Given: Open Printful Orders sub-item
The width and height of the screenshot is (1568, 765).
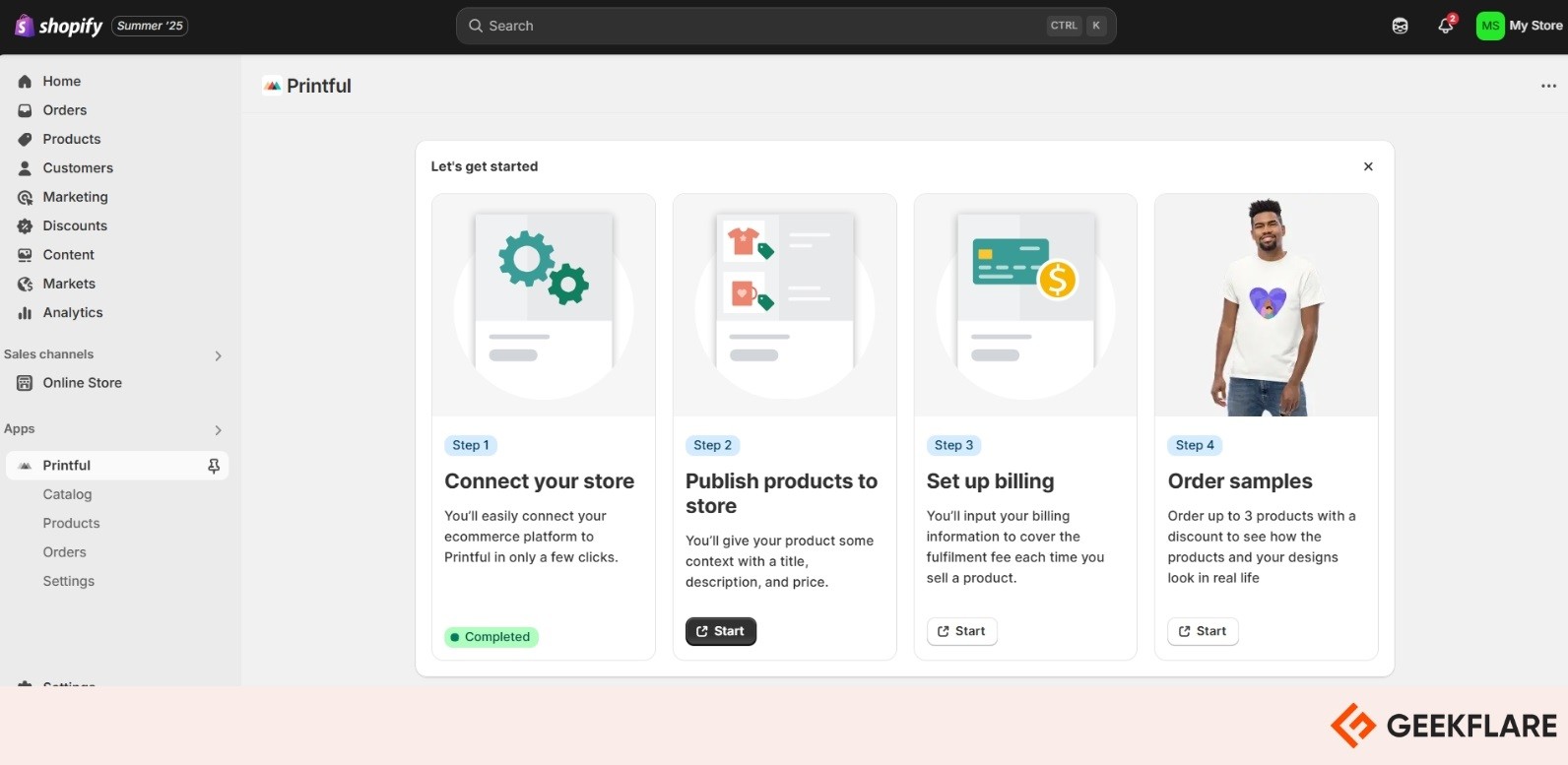Looking at the screenshot, I should [64, 552].
